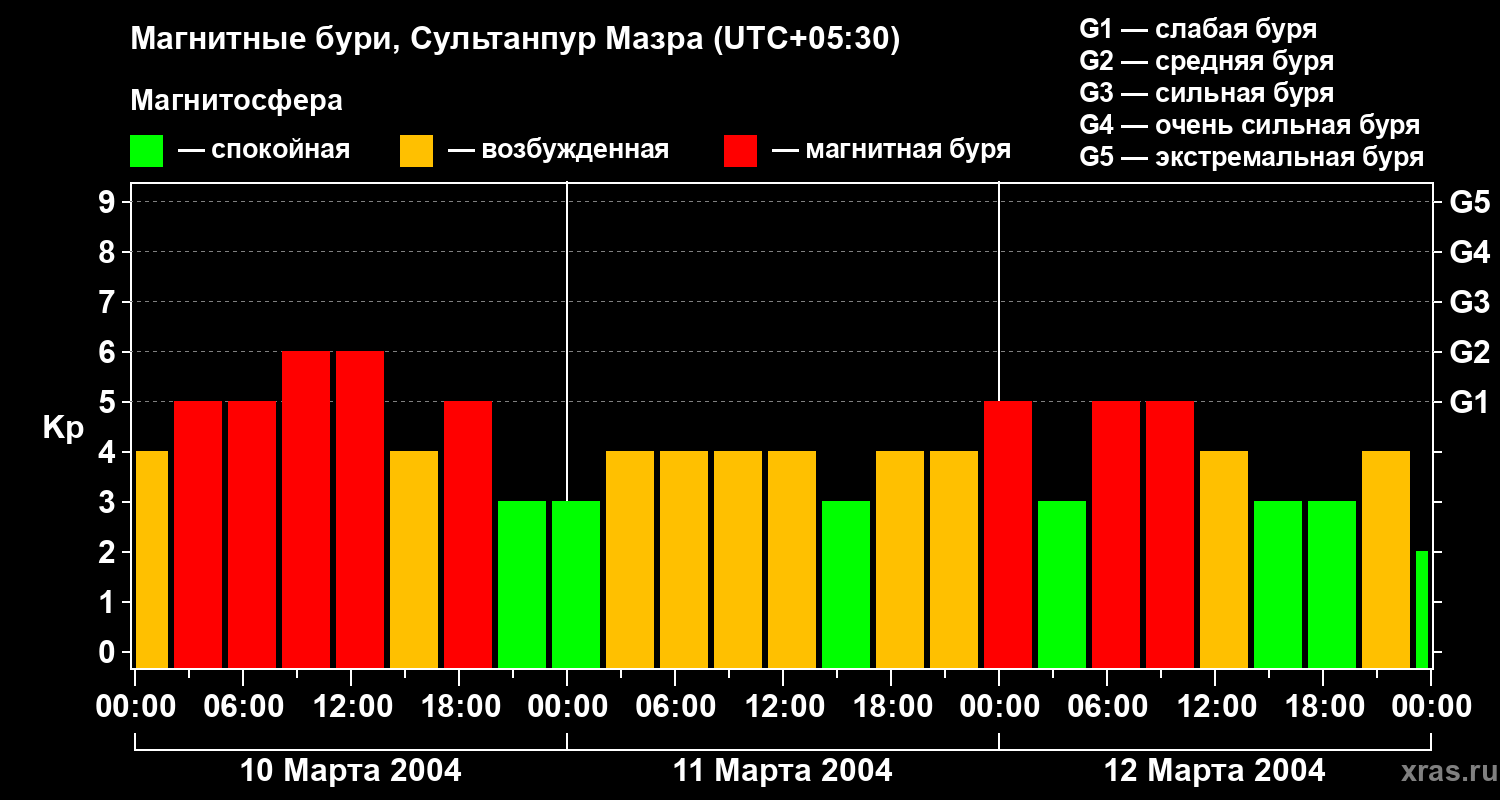Click the red 06:00–09:00 bar on 10 March
This screenshot has height=800, width=1500.
pyautogui.click(x=252, y=534)
